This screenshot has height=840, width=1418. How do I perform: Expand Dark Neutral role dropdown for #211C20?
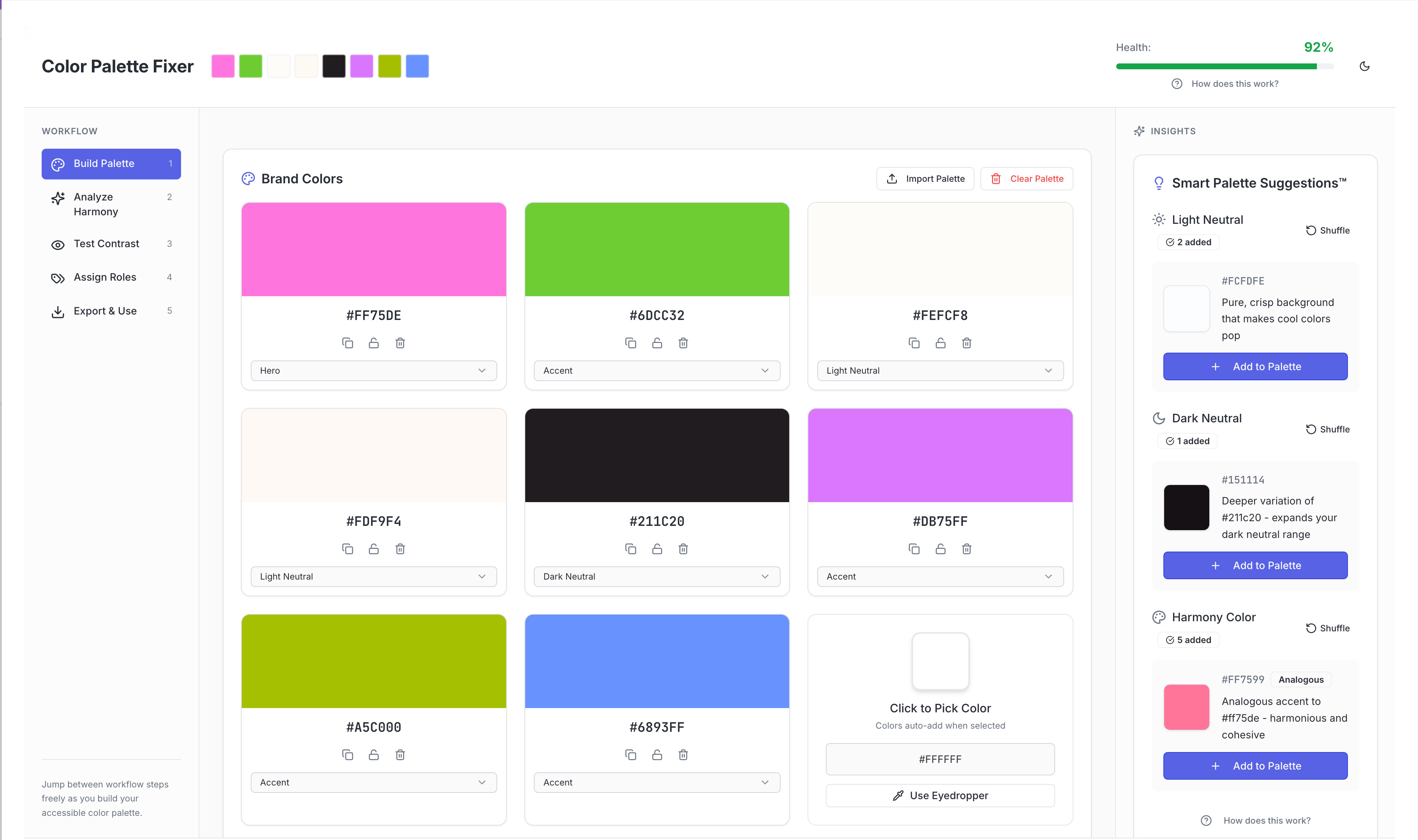[657, 577]
